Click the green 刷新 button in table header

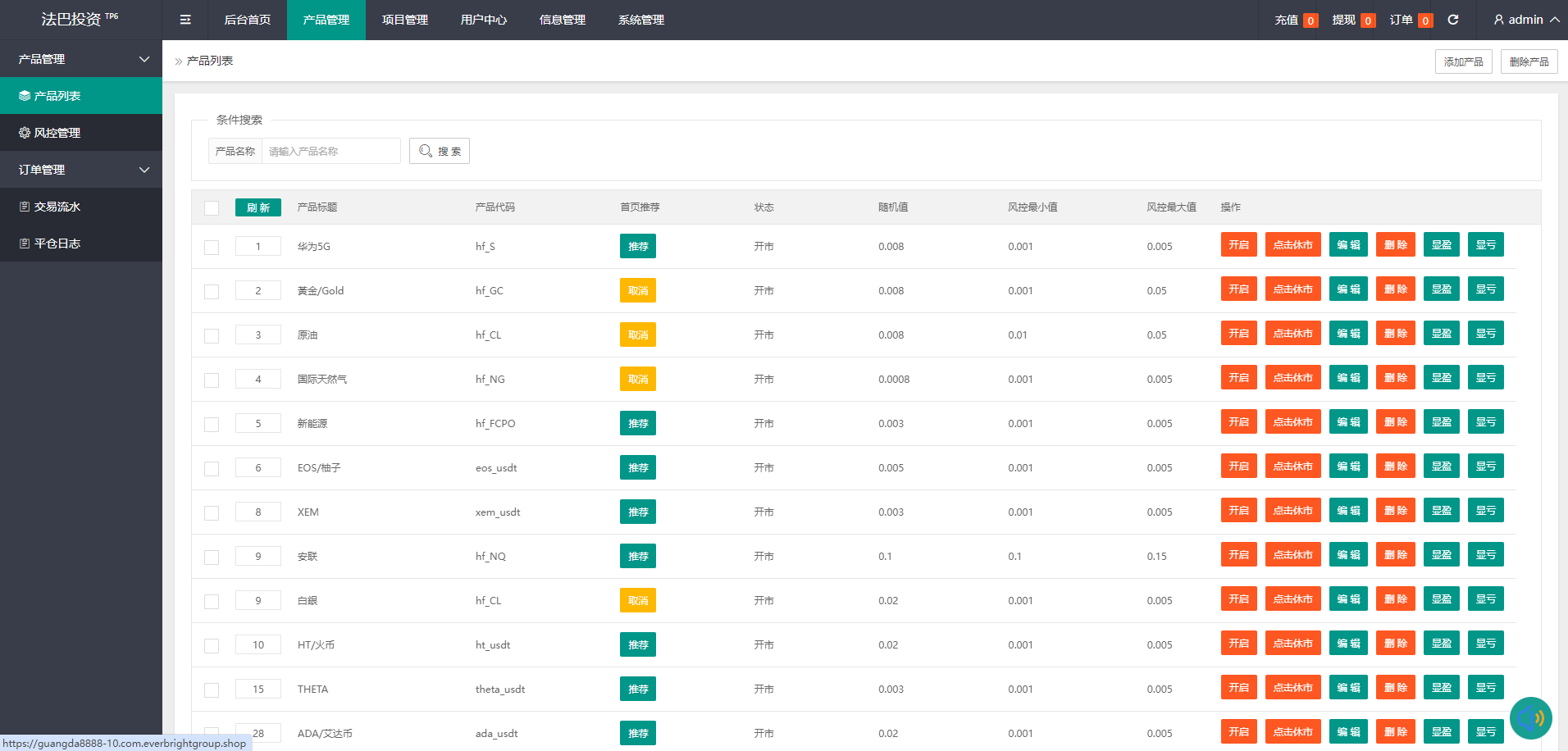pyautogui.click(x=258, y=207)
